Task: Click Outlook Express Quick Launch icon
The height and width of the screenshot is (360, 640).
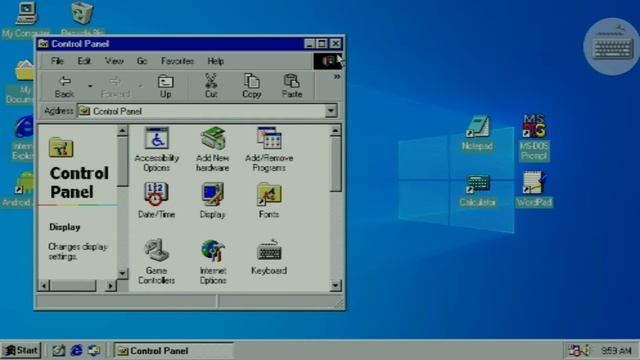Action: click(x=94, y=350)
